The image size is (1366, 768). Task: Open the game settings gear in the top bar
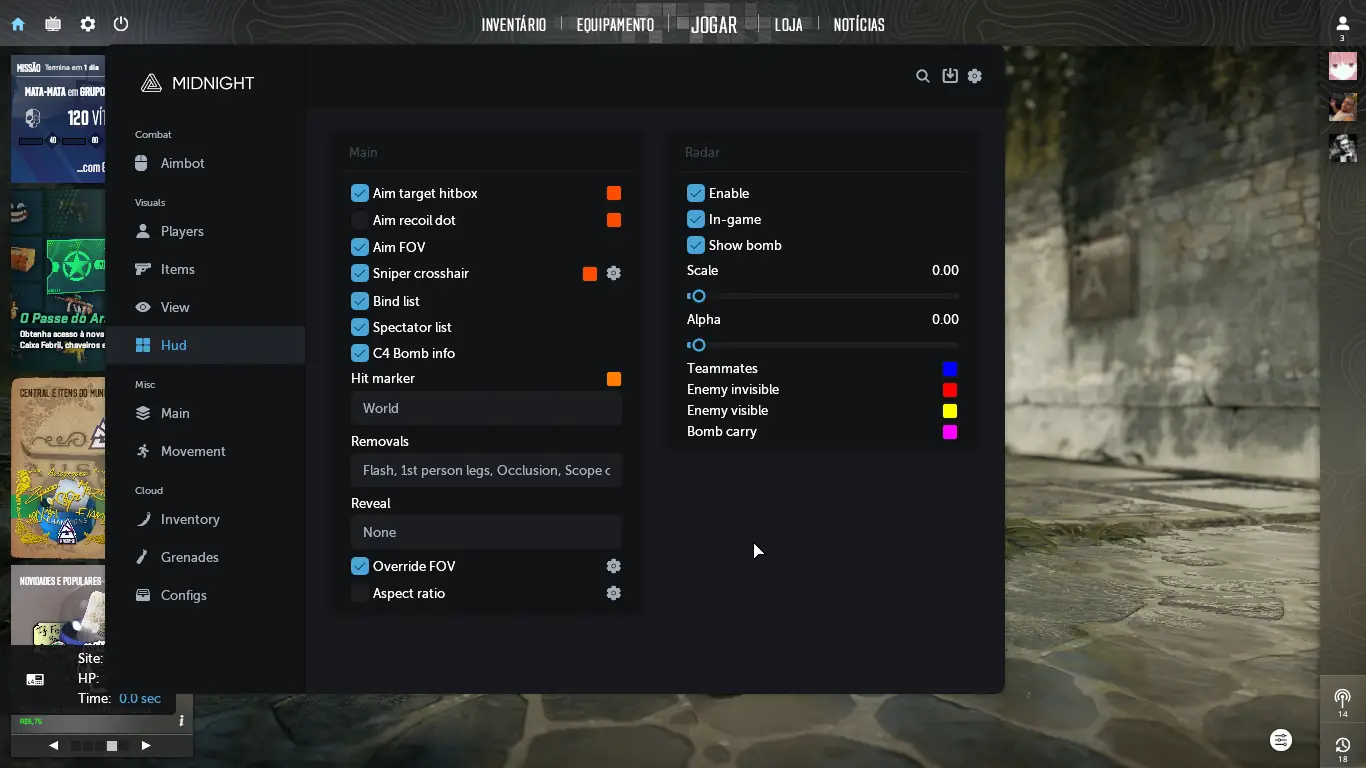(88, 24)
